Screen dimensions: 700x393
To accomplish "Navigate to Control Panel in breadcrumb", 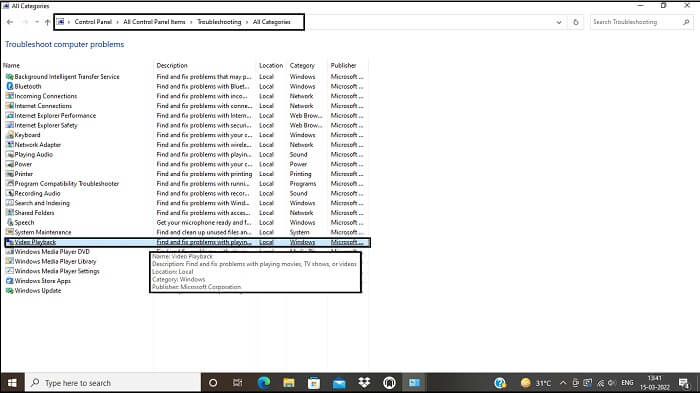I will tap(93, 22).
